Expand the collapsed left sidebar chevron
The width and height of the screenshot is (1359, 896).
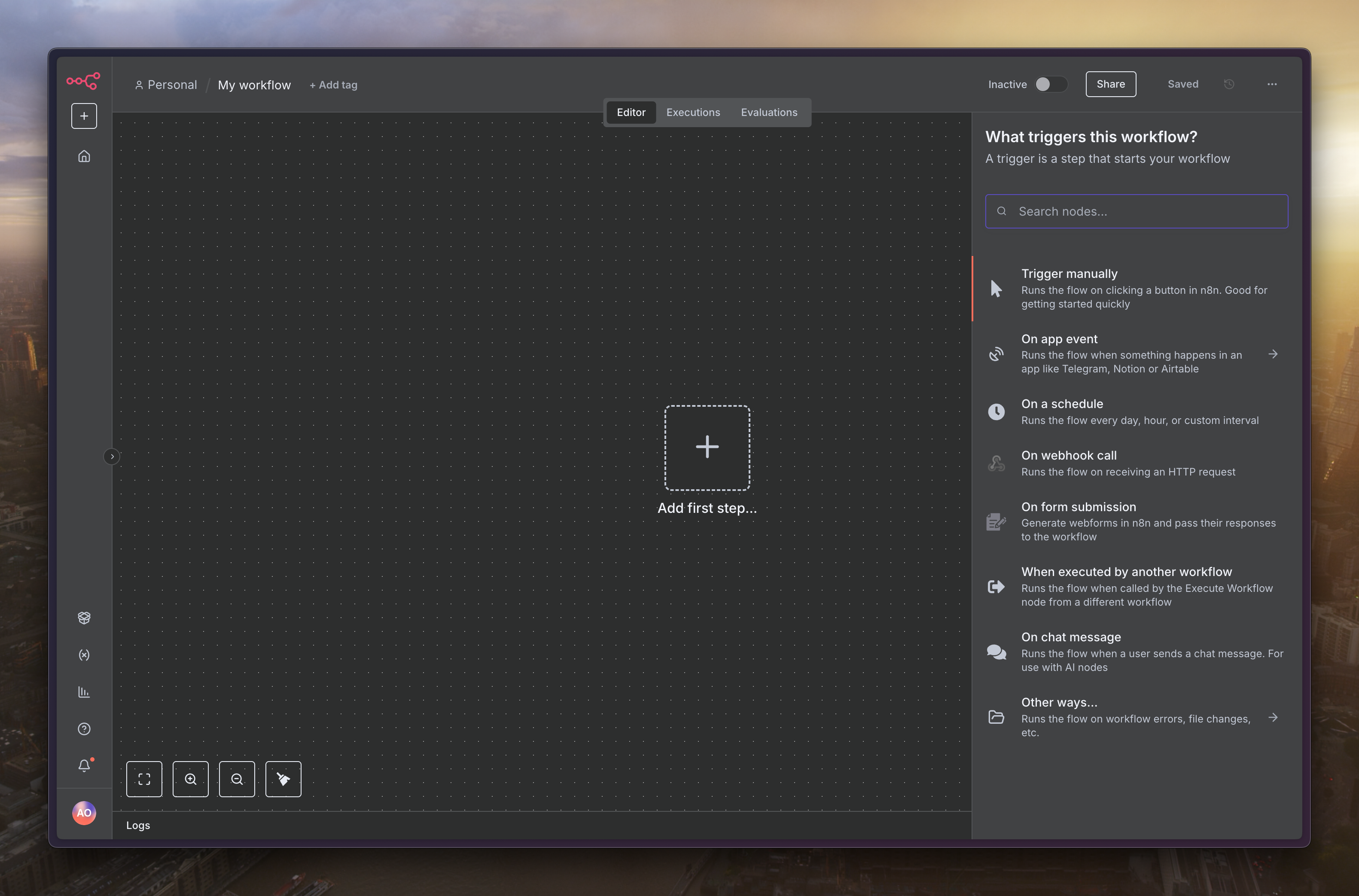[112, 457]
